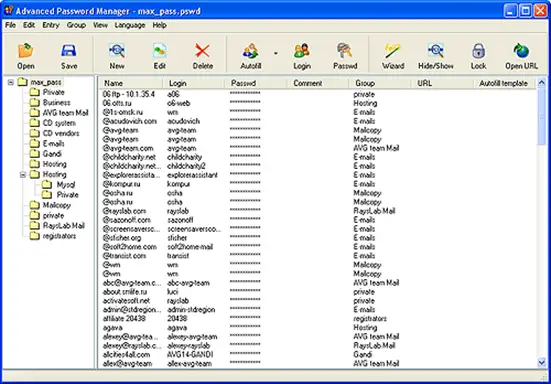Sort by the URL column header

tap(442, 83)
